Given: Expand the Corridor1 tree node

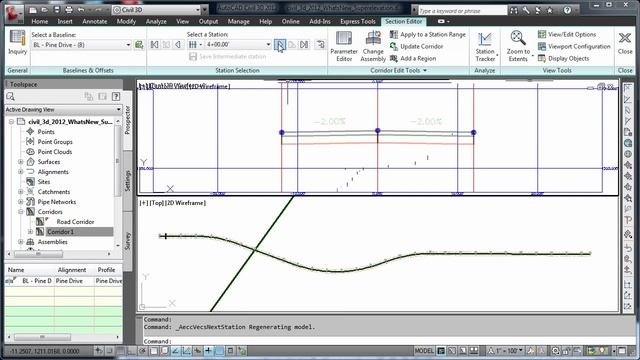Looking at the screenshot, I should [30, 232].
